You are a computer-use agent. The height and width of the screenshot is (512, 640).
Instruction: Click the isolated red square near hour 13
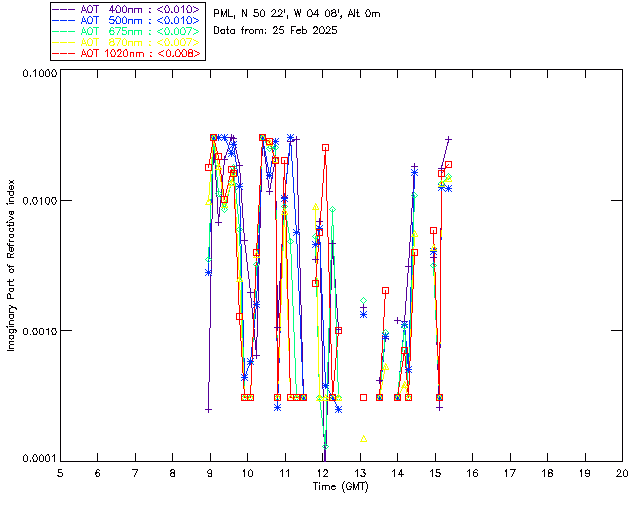point(364,397)
